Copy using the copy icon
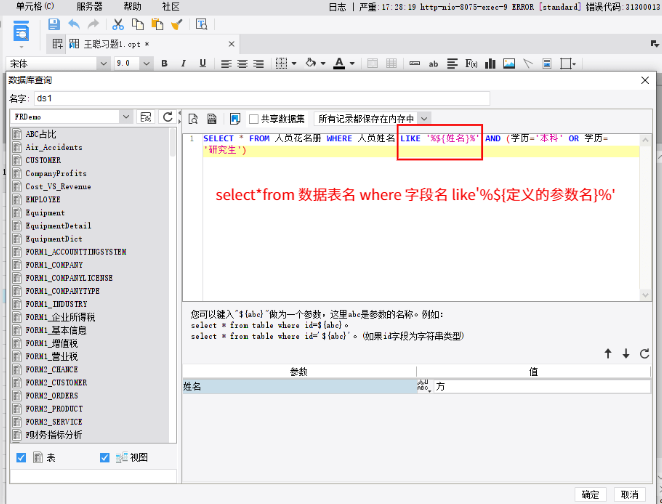The height and width of the screenshot is (504, 662). pyautogui.click(x=138, y=24)
